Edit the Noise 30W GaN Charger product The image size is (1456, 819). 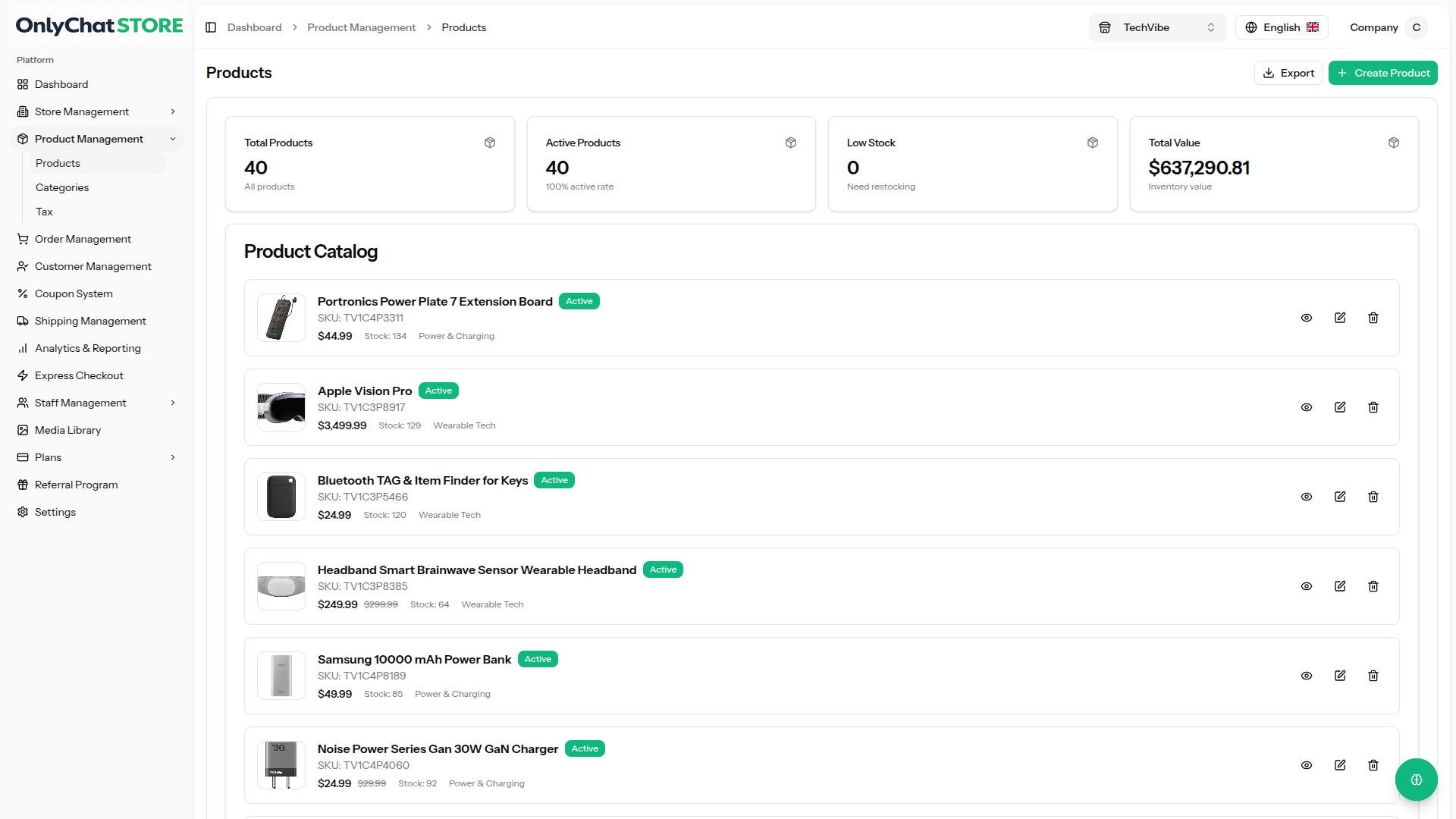click(x=1340, y=765)
